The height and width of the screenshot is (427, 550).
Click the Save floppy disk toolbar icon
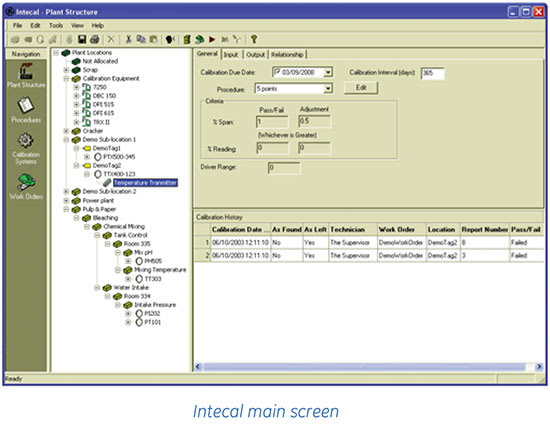tap(82, 39)
